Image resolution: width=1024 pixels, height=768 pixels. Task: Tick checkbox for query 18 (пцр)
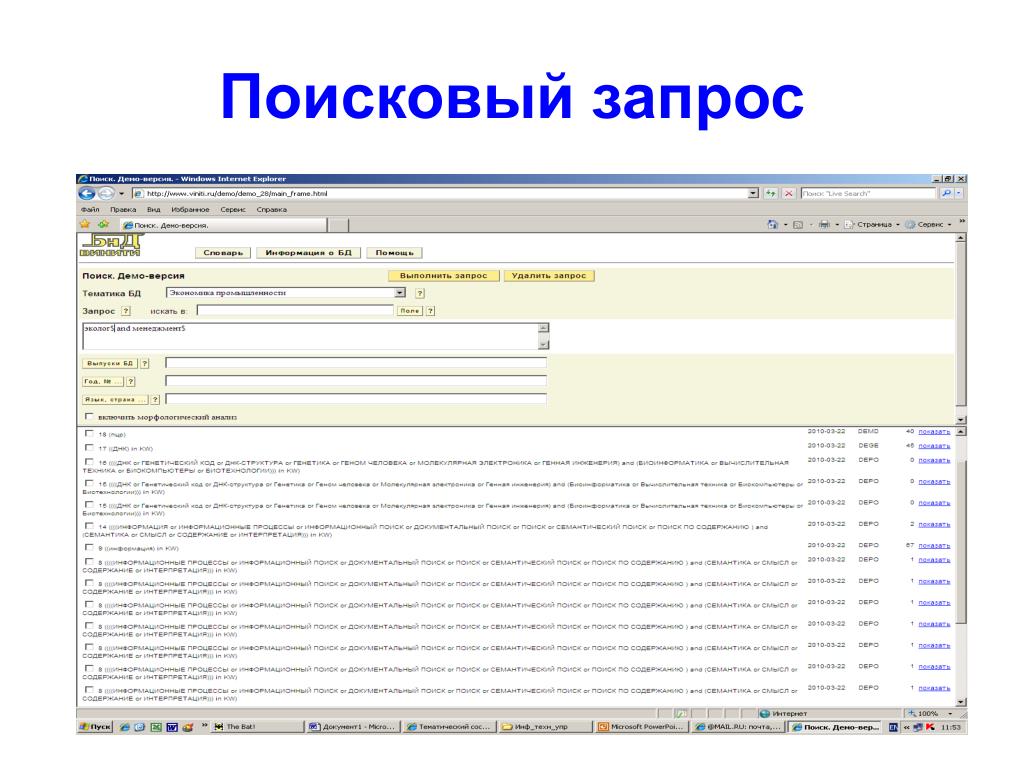click(89, 433)
